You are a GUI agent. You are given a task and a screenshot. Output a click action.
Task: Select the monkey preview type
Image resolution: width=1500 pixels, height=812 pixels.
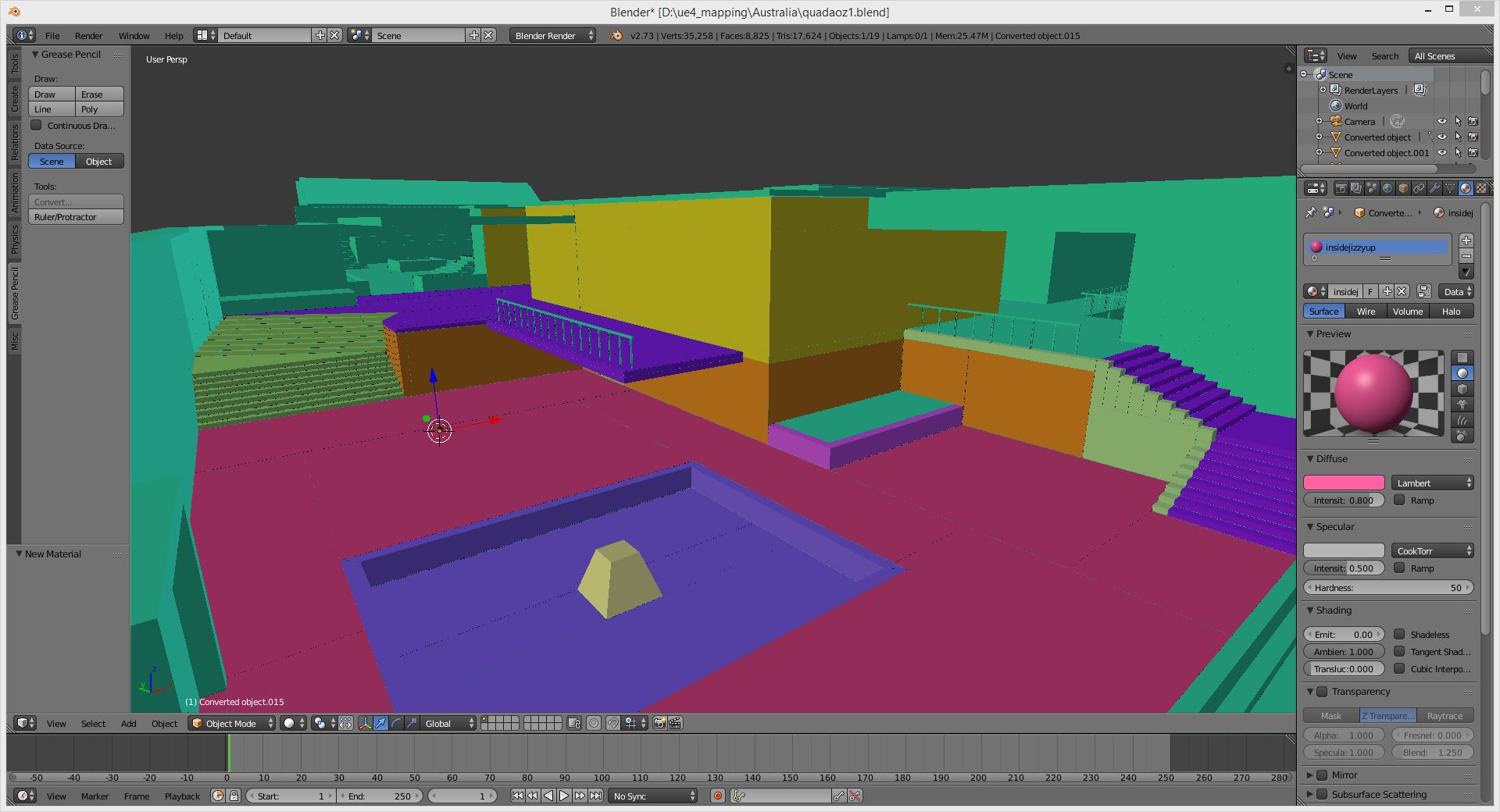(1462, 404)
